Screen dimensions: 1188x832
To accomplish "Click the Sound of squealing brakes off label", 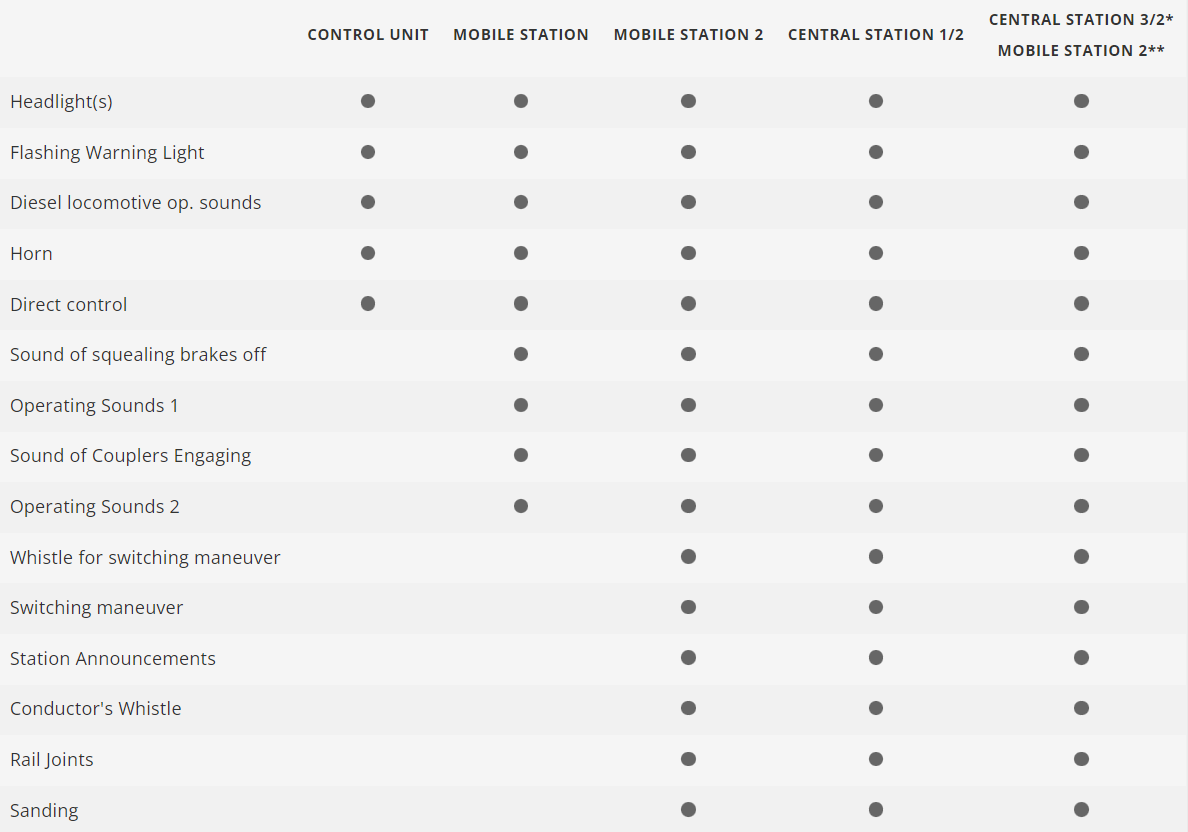I will 138,355.
